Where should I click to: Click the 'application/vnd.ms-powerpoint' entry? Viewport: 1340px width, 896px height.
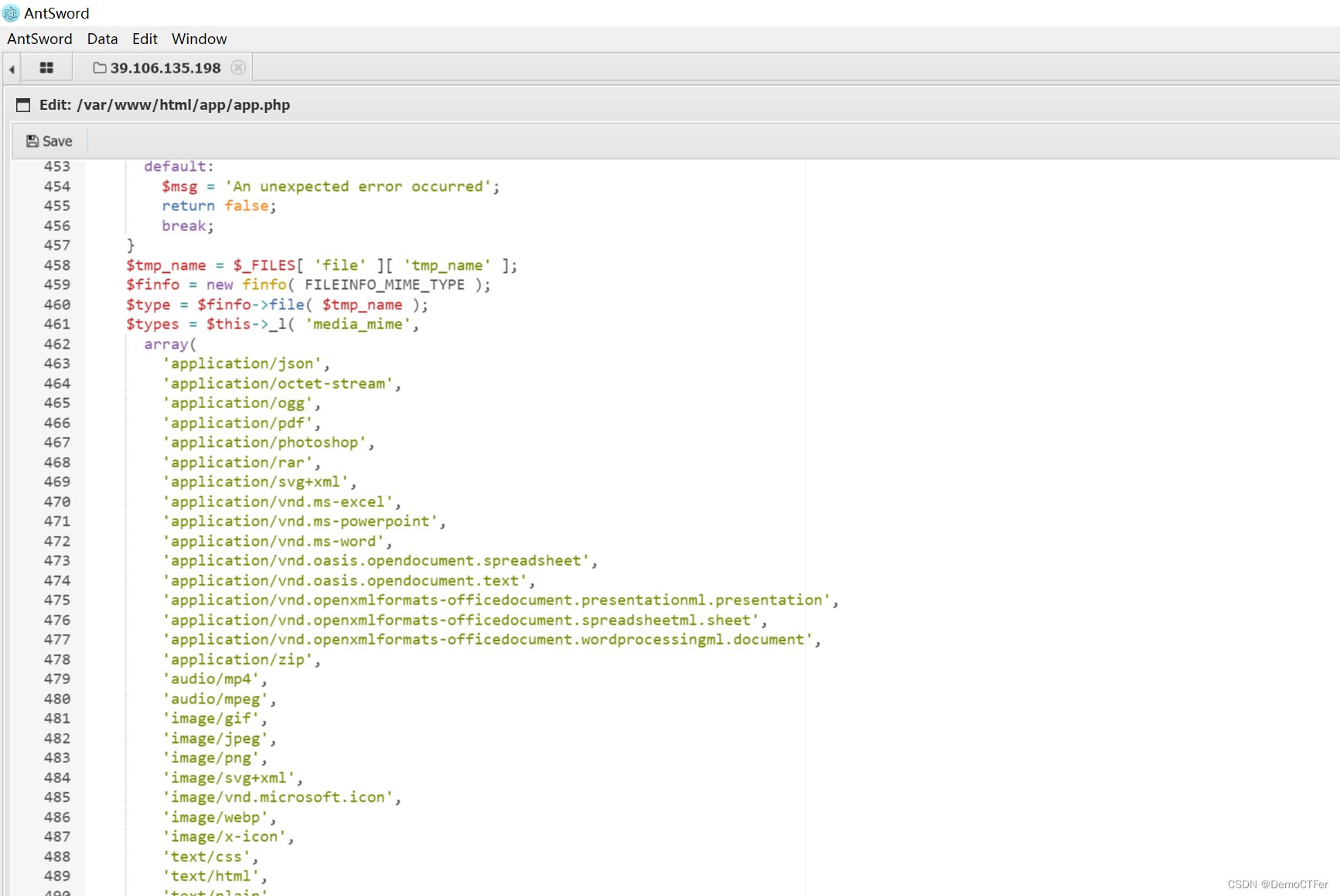coord(300,521)
